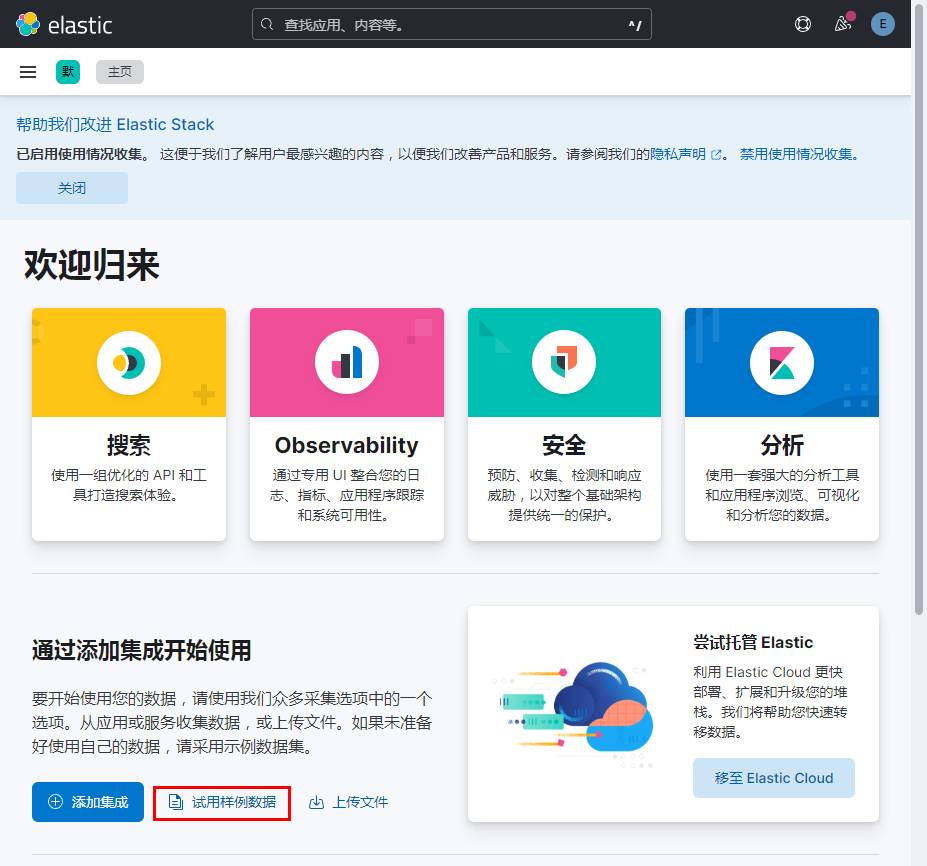This screenshot has height=866, width=927.
Task: Click the 添加集成 button
Action: [x=88, y=802]
